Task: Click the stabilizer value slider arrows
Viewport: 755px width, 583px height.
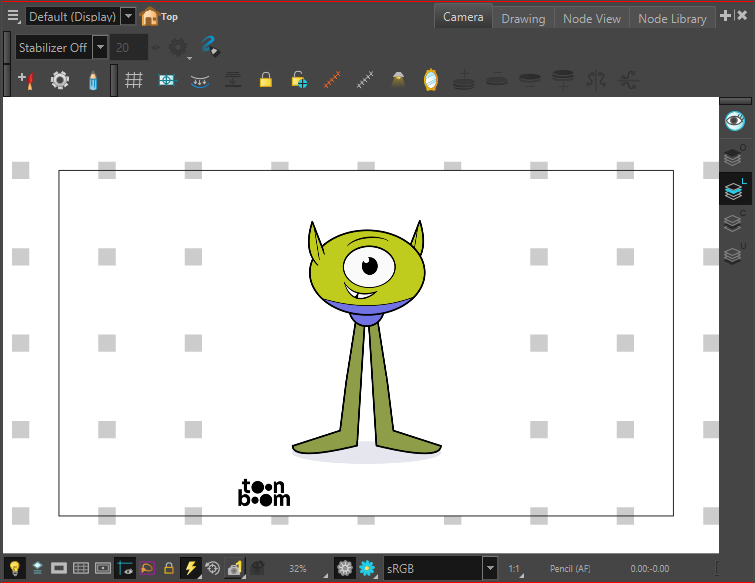Action: pos(155,48)
